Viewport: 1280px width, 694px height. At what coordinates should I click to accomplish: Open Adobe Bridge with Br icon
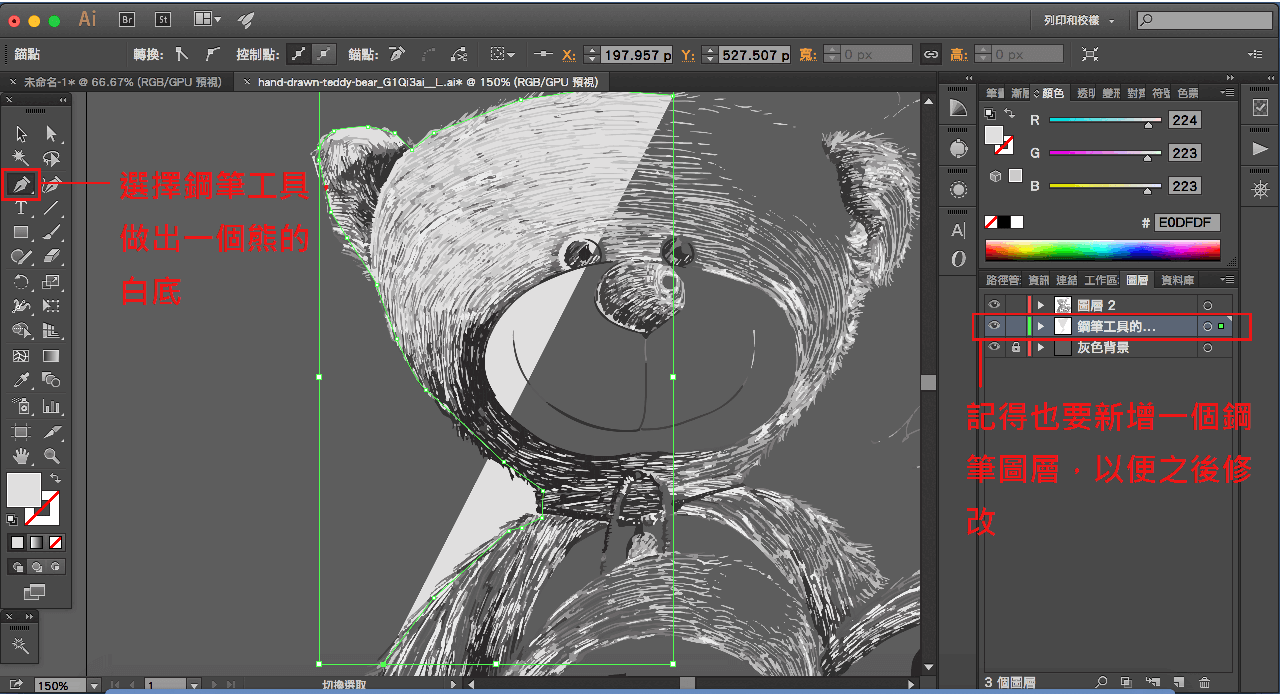[127, 19]
